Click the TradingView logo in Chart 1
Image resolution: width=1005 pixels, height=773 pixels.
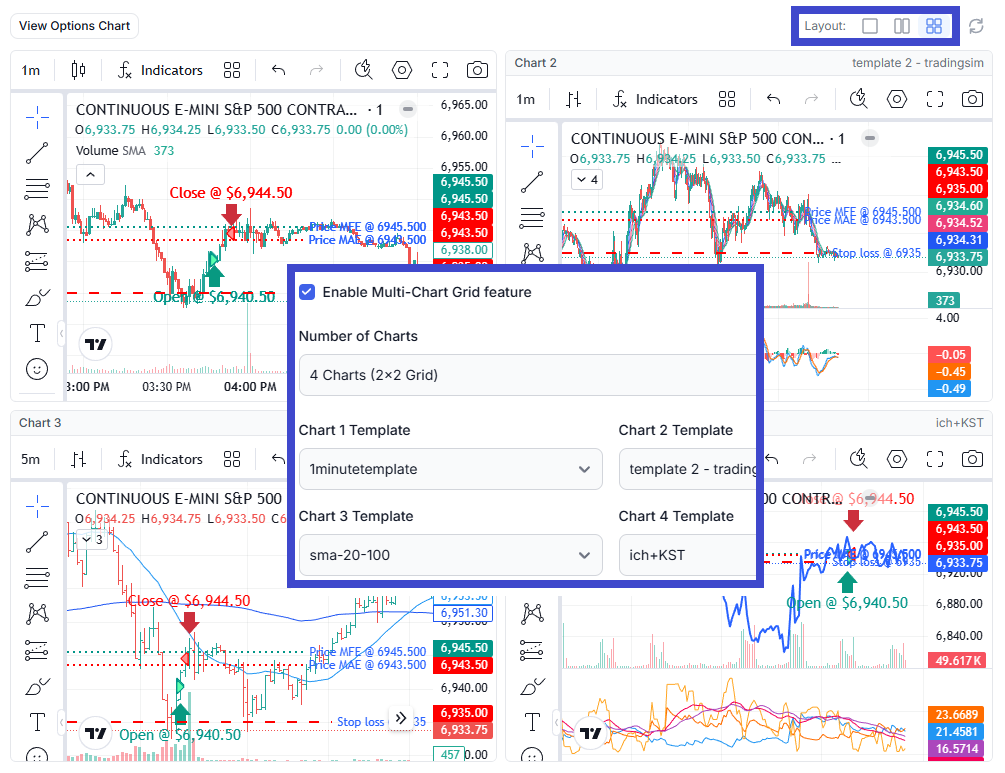point(96,344)
